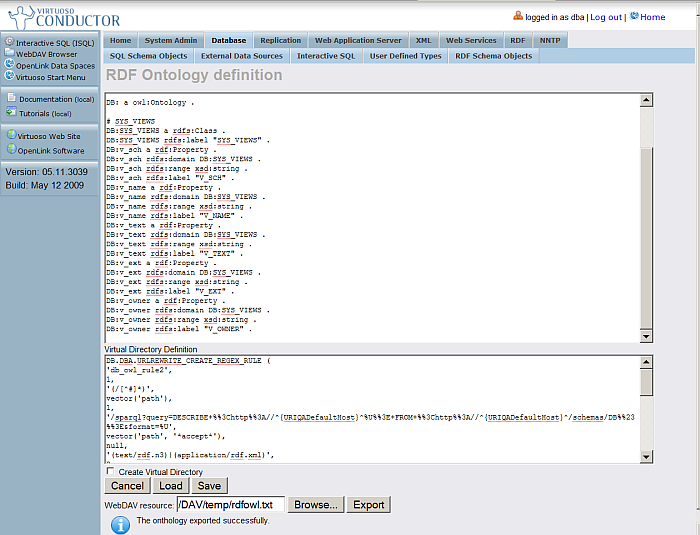The height and width of the screenshot is (535, 700).
Task: Click the Version: 05.11.3039 text
Action: coord(46,172)
